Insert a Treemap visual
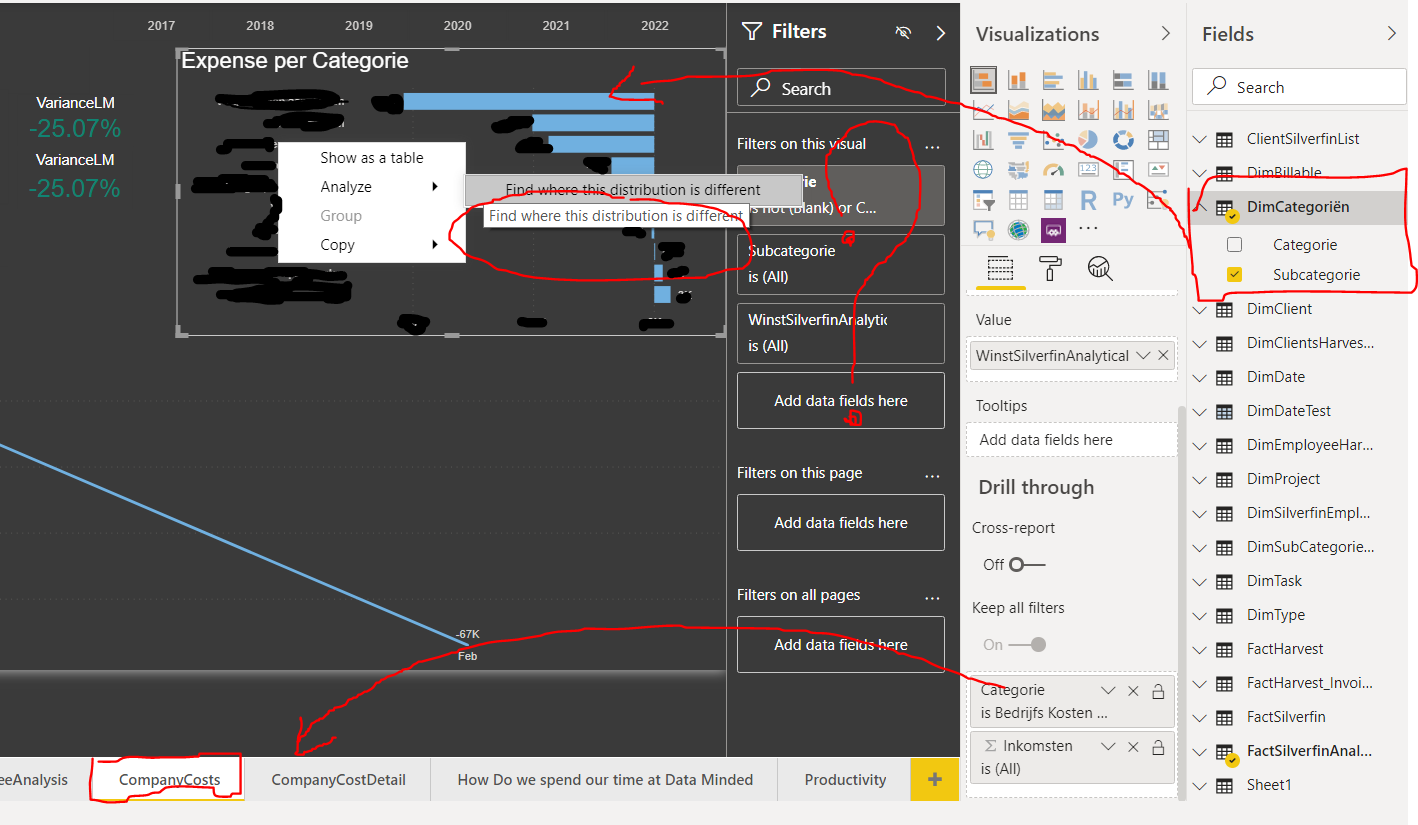1418x825 pixels. 1158,140
